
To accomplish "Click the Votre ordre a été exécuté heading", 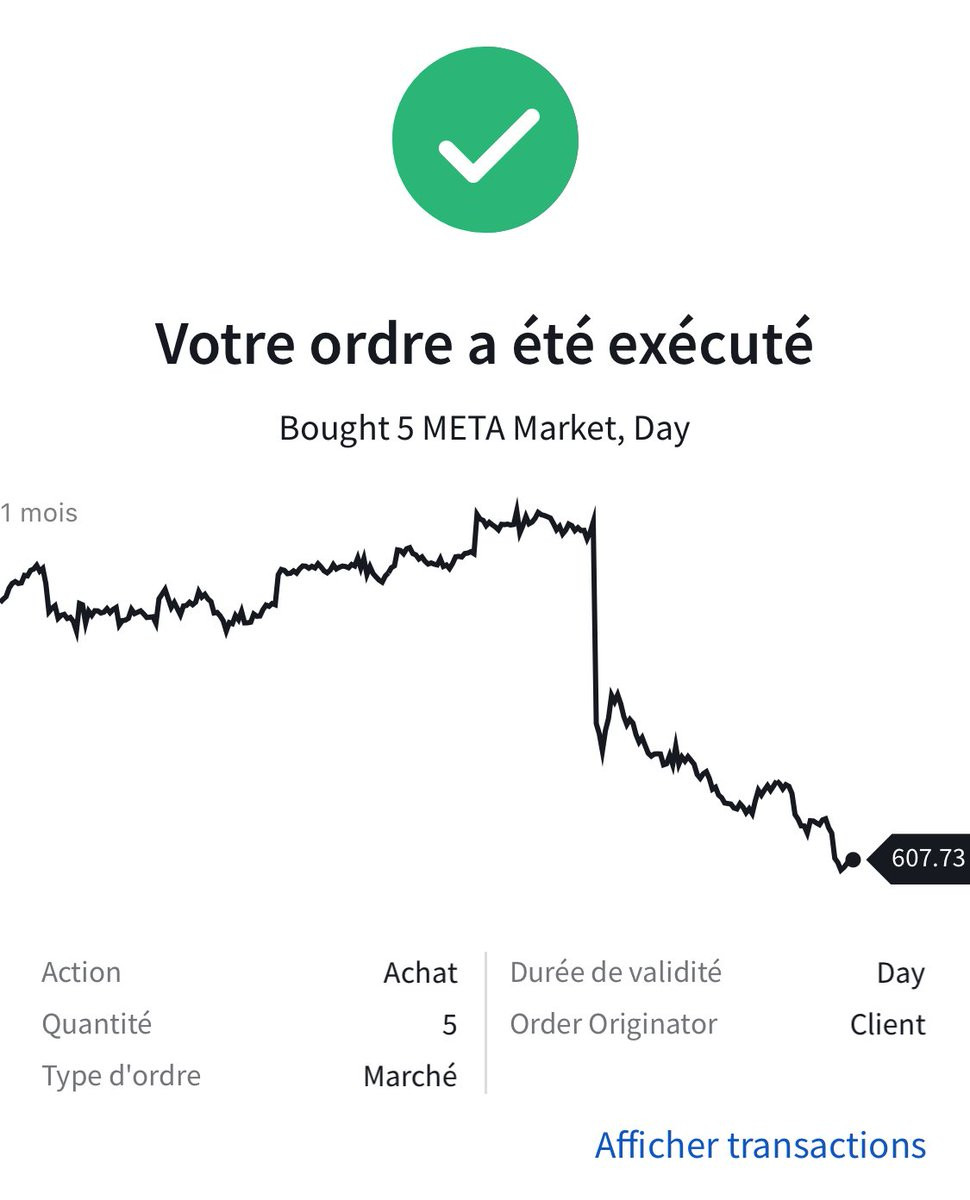I will click(x=485, y=343).
